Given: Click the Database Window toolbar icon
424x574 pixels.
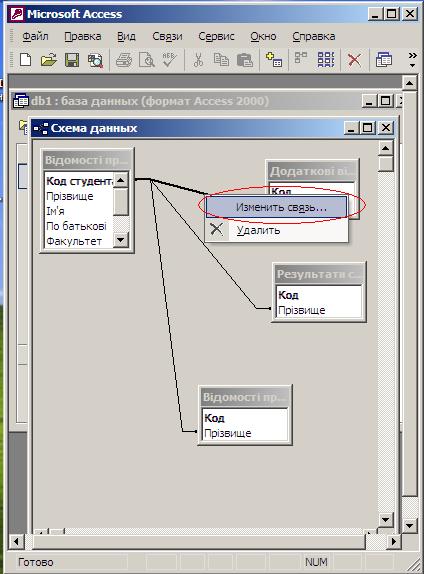Looking at the screenshot, I should click(384, 60).
